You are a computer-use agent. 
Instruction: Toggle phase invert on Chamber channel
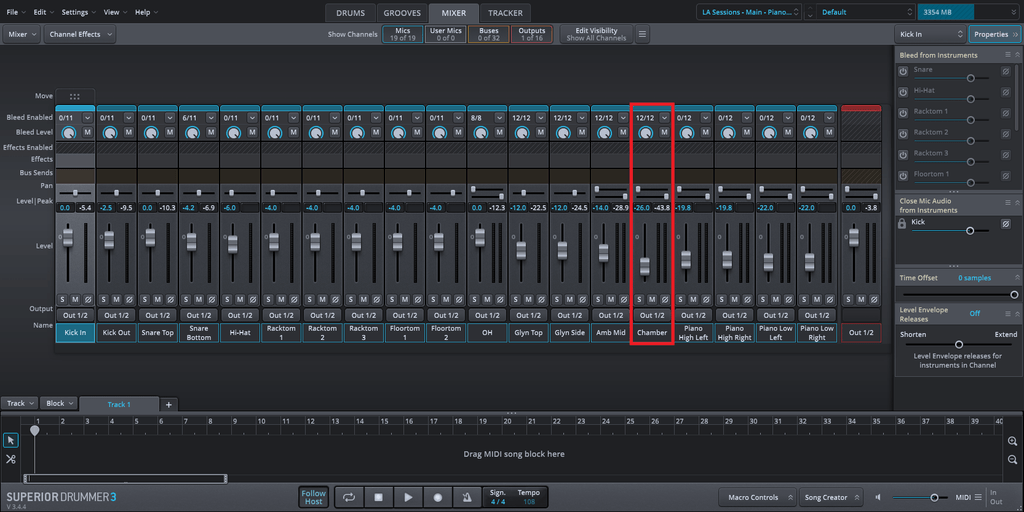(x=664, y=299)
